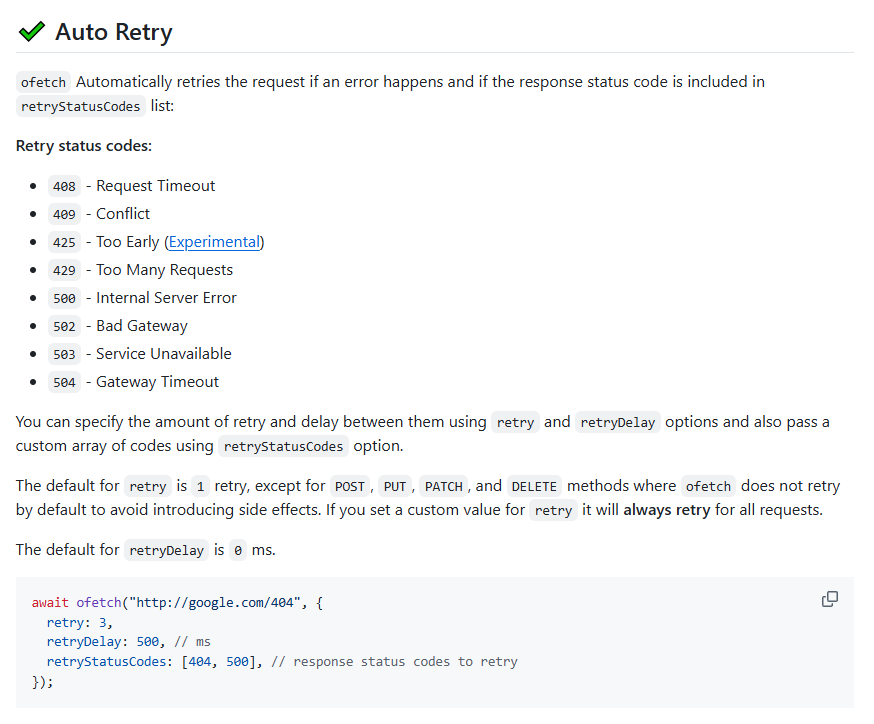Image resolution: width=874 pixels, height=724 pixels.
Task: Click the green checkmark beside Auto Retry
Action: pyautogui.click(x=32, y=32)
